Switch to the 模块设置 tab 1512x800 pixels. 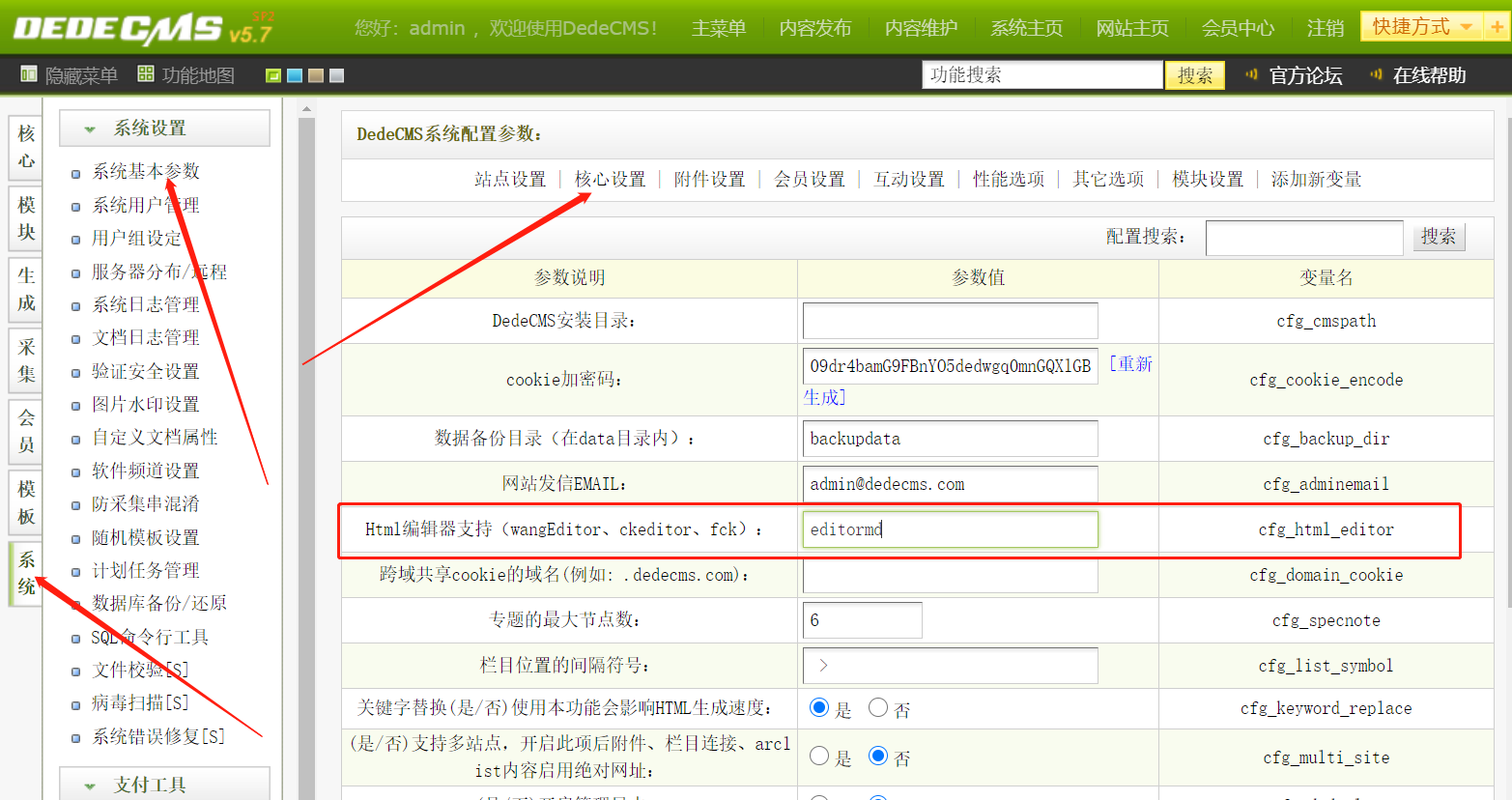point(1208,179)
